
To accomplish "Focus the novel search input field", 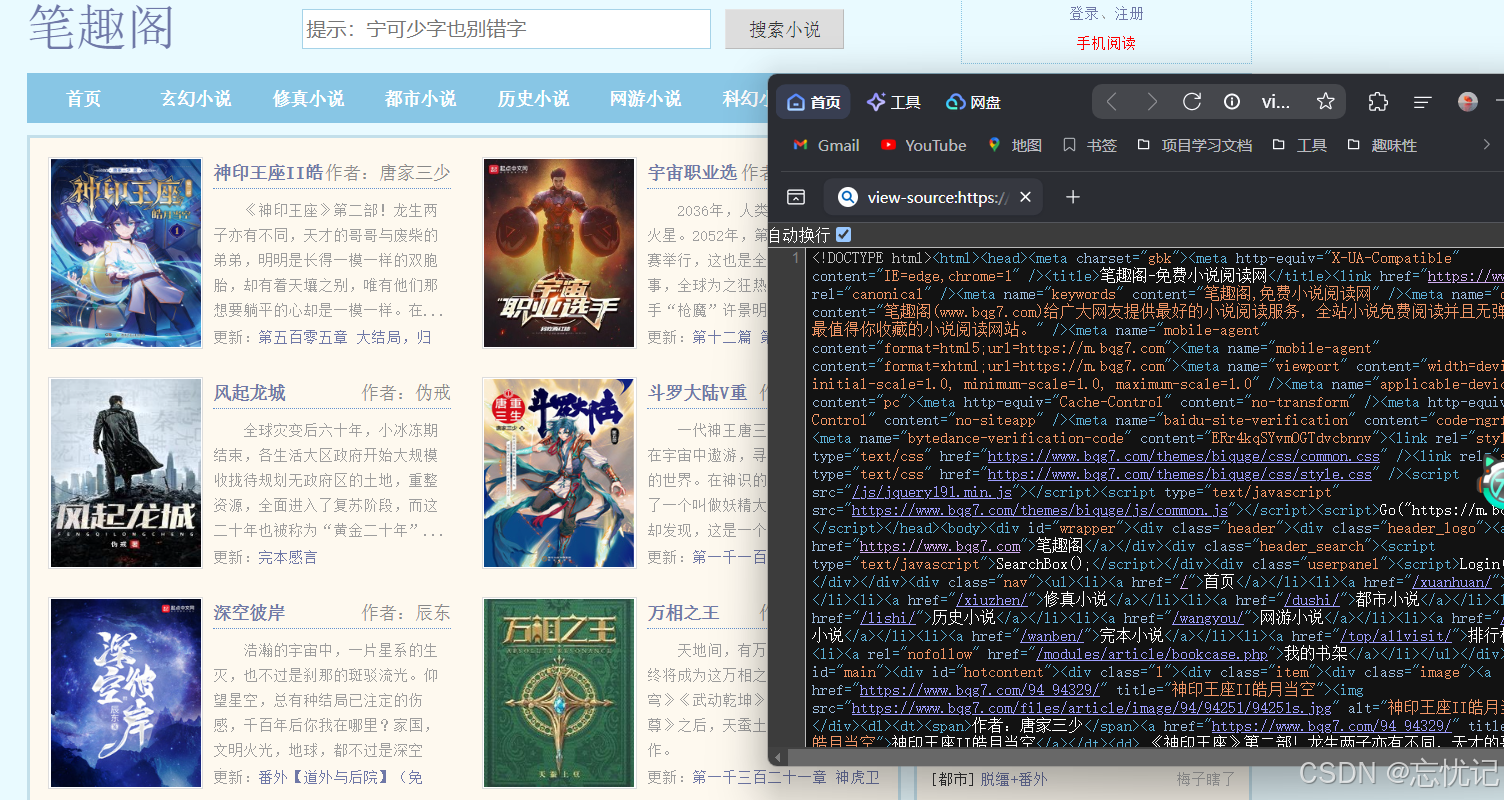I will pyautogui.click(x=507, y=29).
